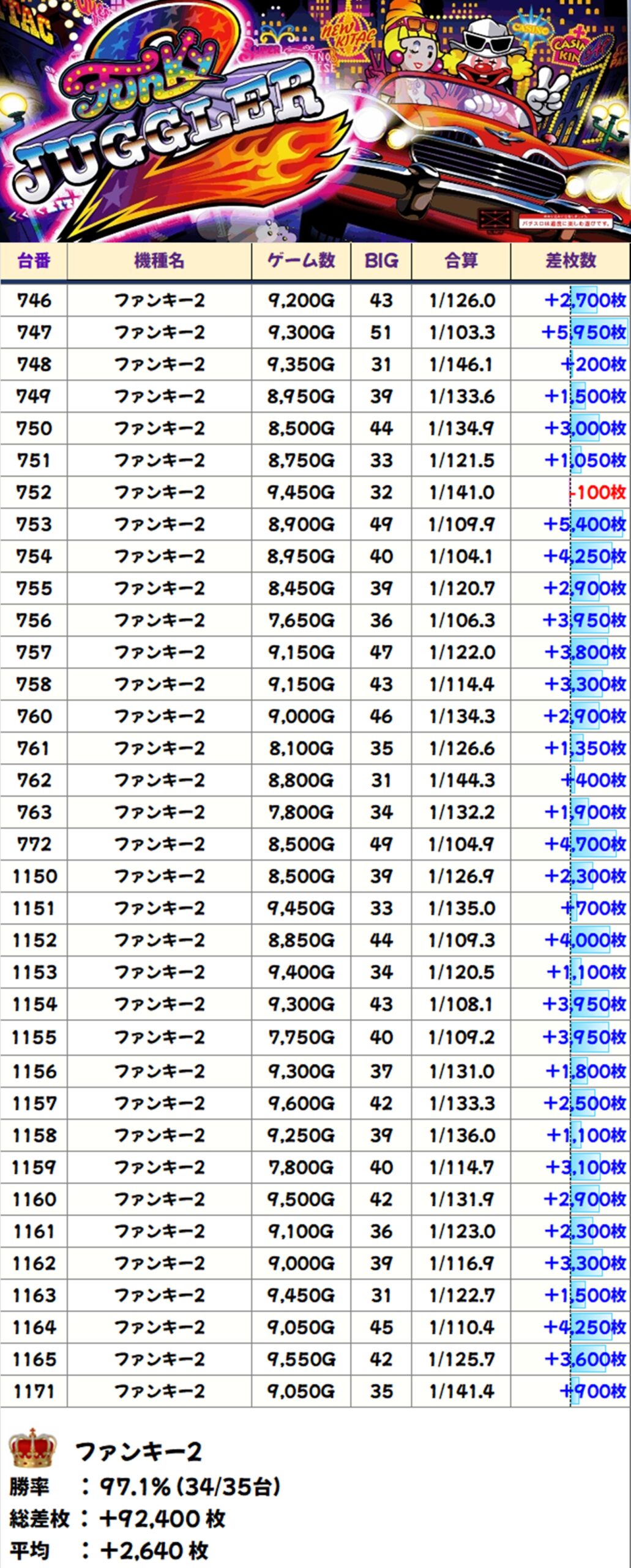Click the 総差枚 +92,400枚 summary text
631x1568 pixels.
pos(118,1518)
